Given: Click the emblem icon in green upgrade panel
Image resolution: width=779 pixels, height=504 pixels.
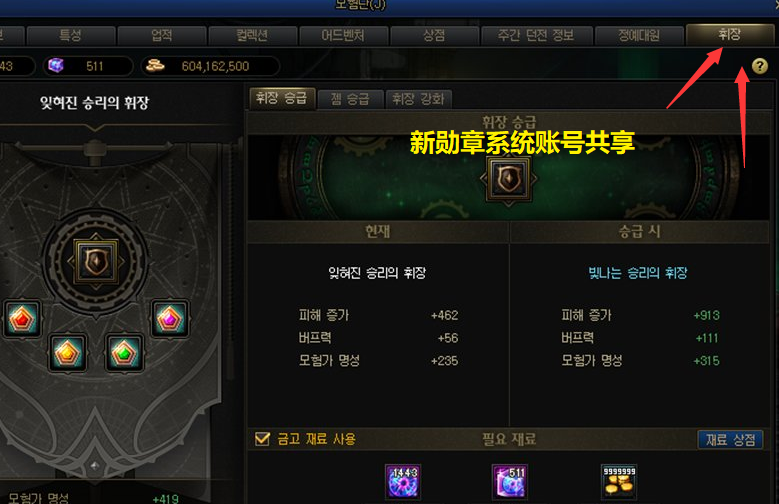Looking at the screenshot, I should point(508,178).
